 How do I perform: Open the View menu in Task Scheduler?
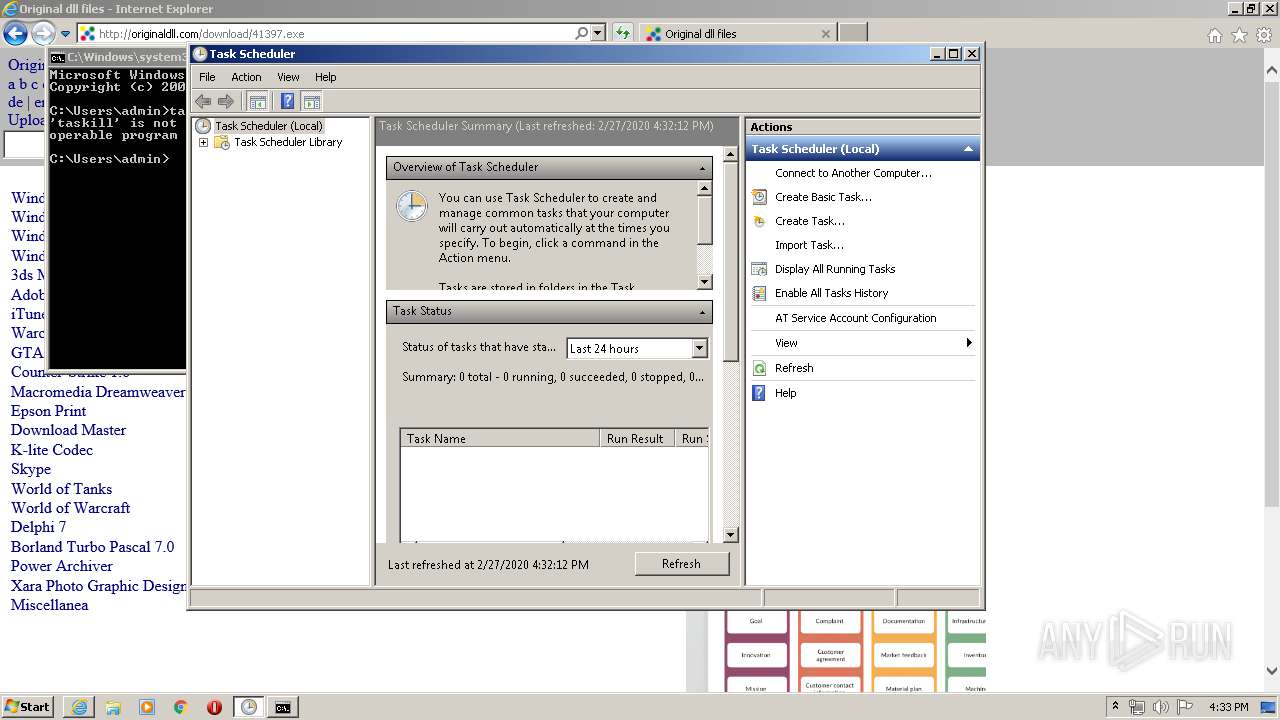[288, 77]
